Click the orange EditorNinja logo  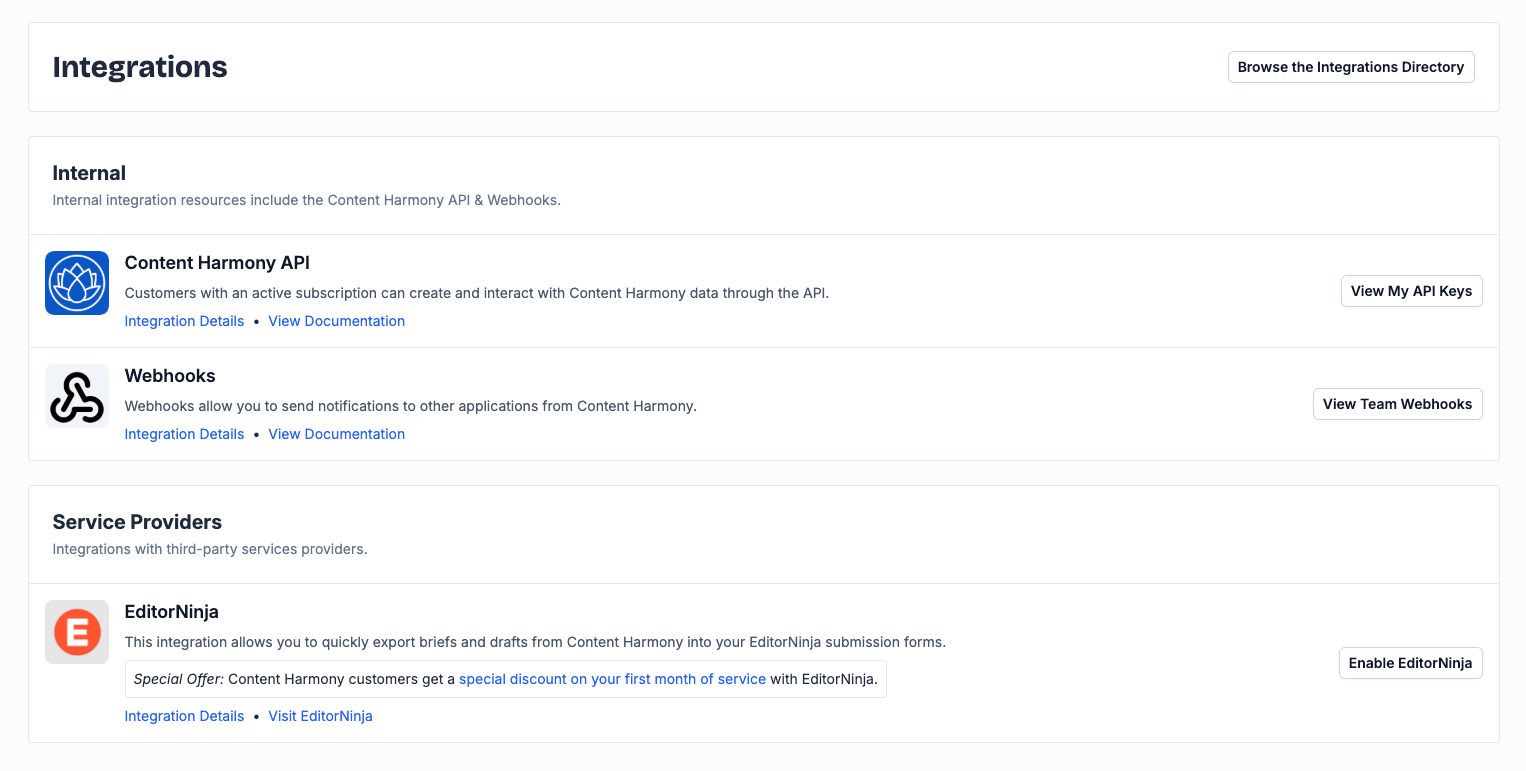pos(77,632)
